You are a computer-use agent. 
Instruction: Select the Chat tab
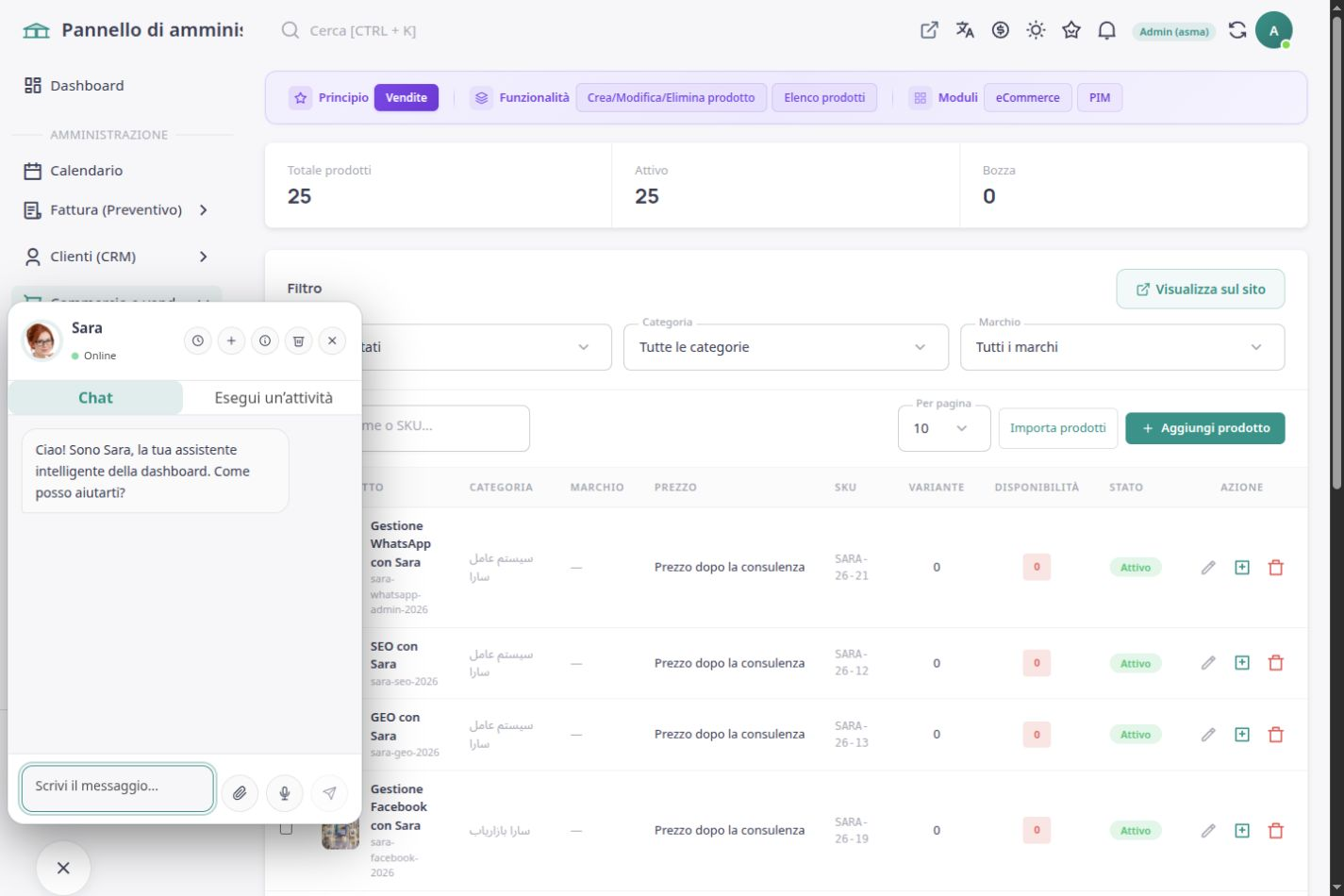(x=95, y=398)
